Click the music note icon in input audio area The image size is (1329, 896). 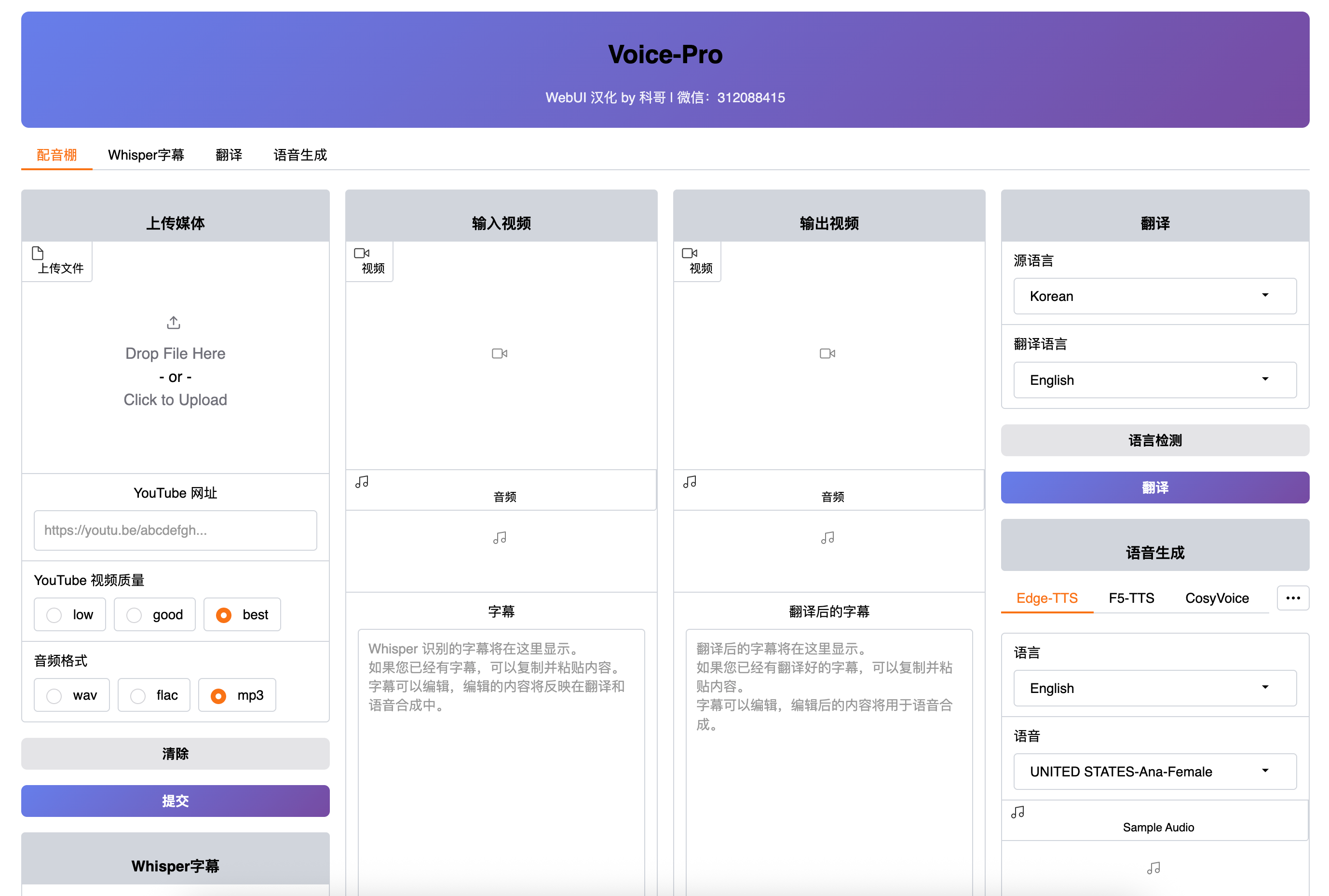(500, 538)
